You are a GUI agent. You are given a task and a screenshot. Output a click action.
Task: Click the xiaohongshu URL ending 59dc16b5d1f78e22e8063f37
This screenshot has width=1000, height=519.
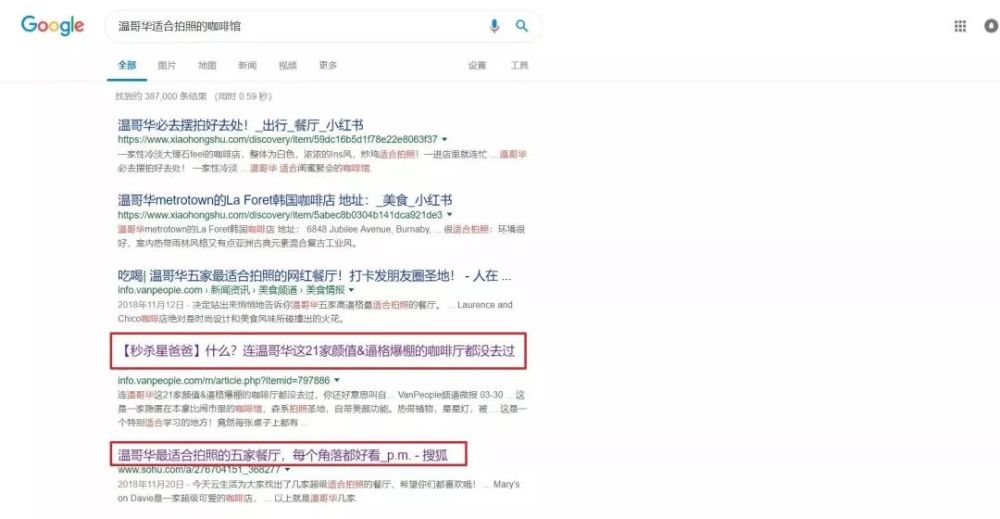click(277, 139)
